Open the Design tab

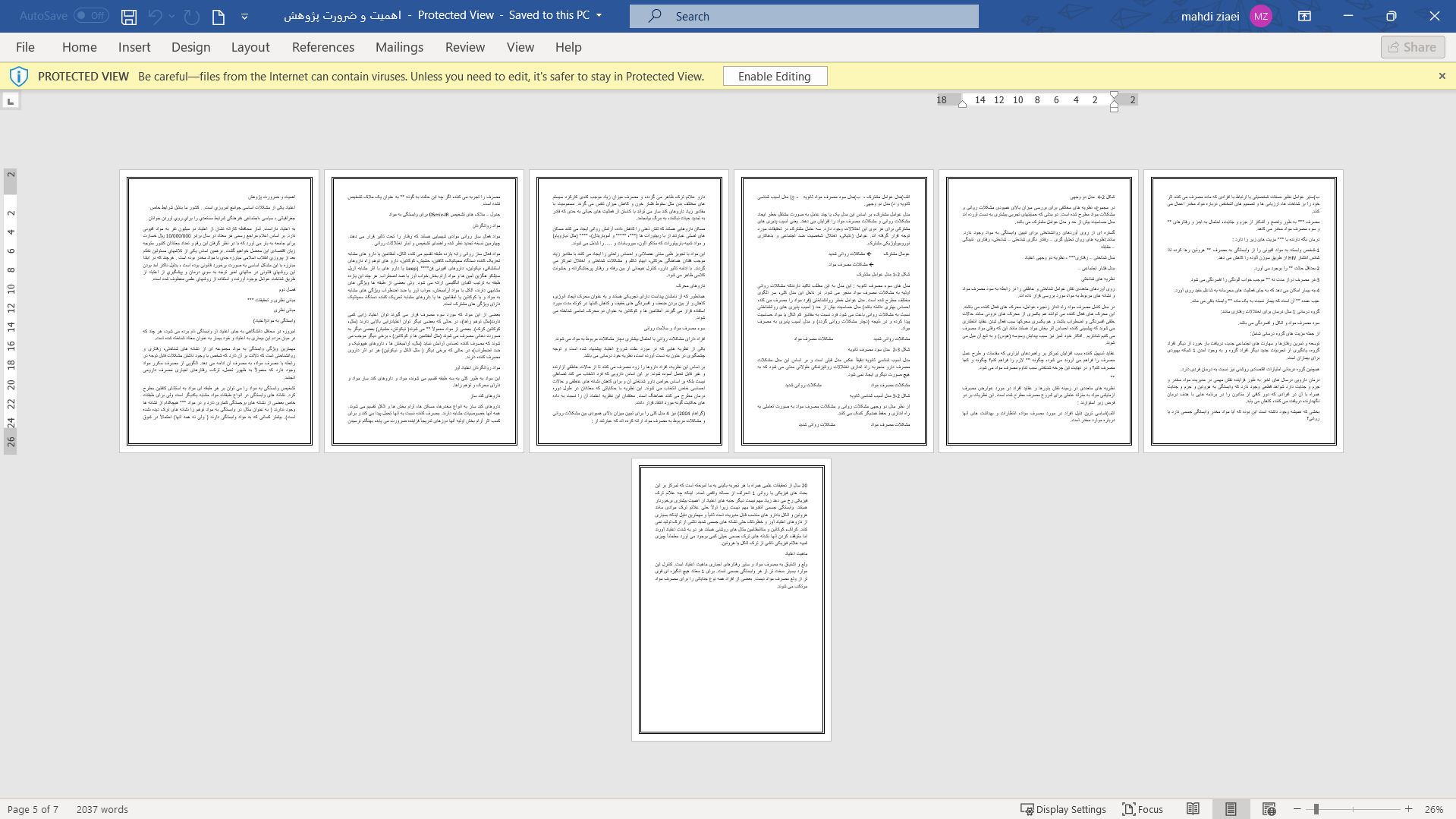coord(191,47)
